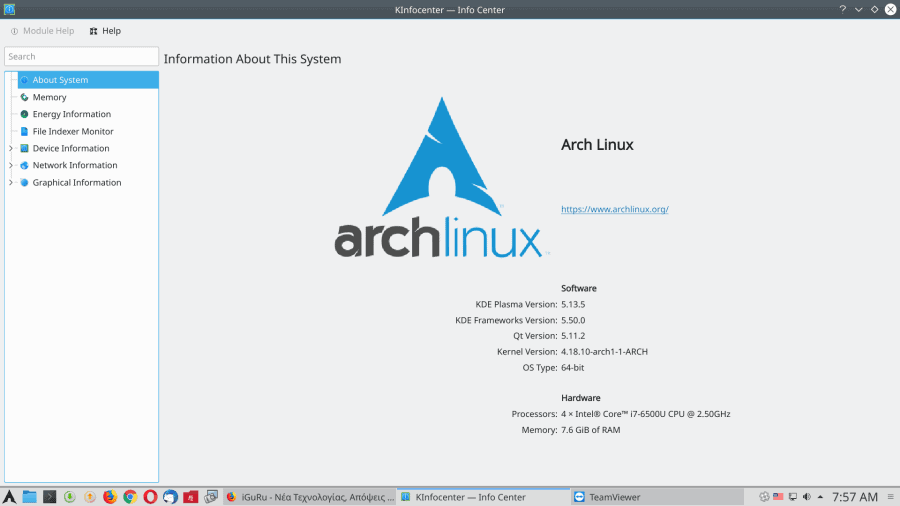Open the volume speaker tray icon
The image size is (900, 506).
coord(806,497)
